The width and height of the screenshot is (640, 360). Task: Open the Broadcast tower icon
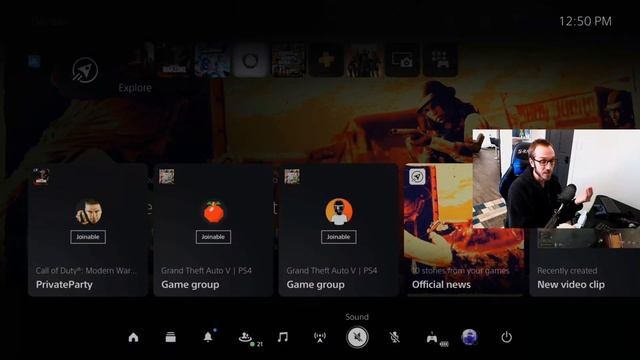click(320, 338)
